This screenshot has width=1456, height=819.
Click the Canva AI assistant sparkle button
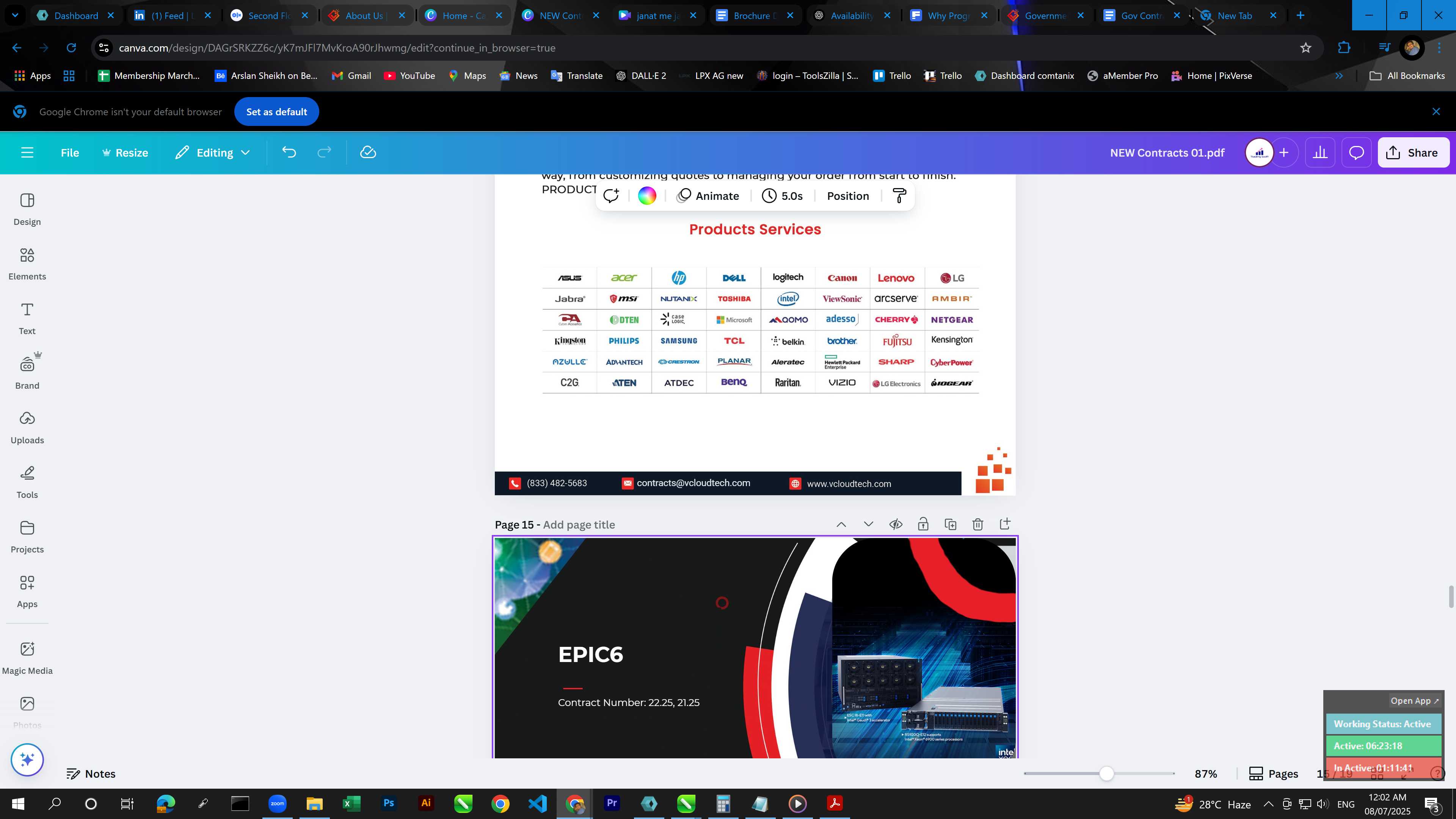27,759
